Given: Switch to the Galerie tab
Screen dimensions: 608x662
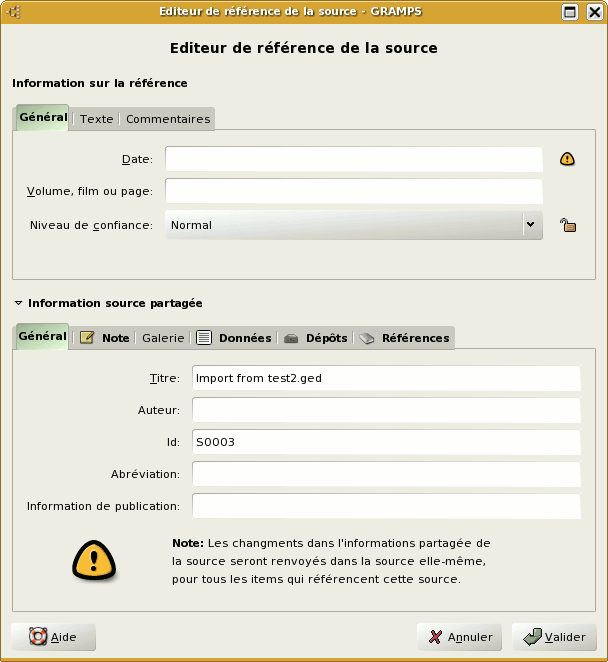Looking at the screenshot, I should (163, 338).
